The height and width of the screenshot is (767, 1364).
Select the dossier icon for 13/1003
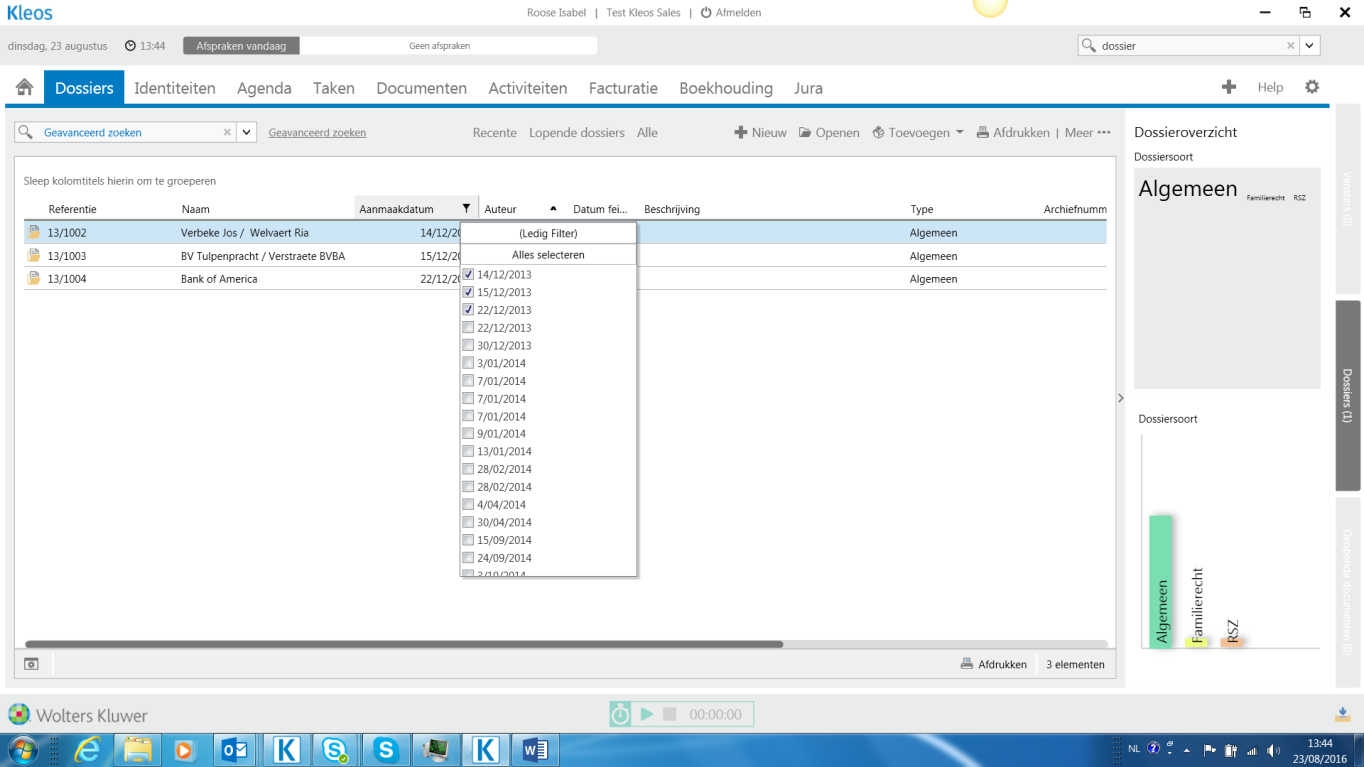point(34,255)
